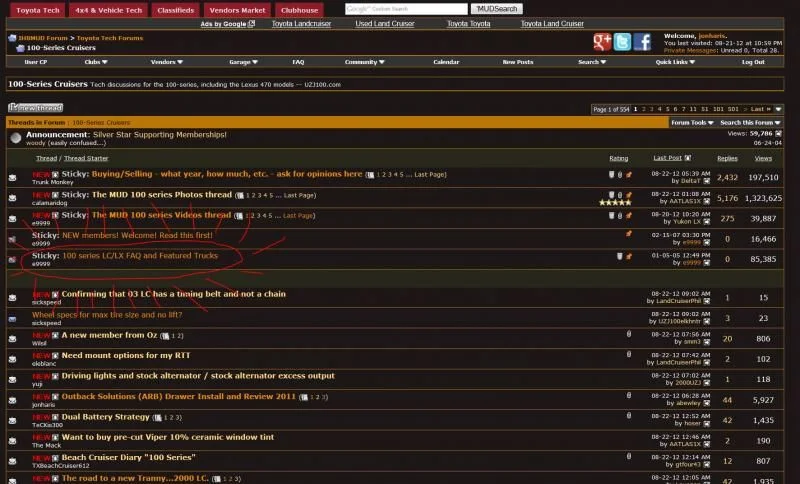
Task: Click attachment icon on Need mount options row
Action: point(629,354)
